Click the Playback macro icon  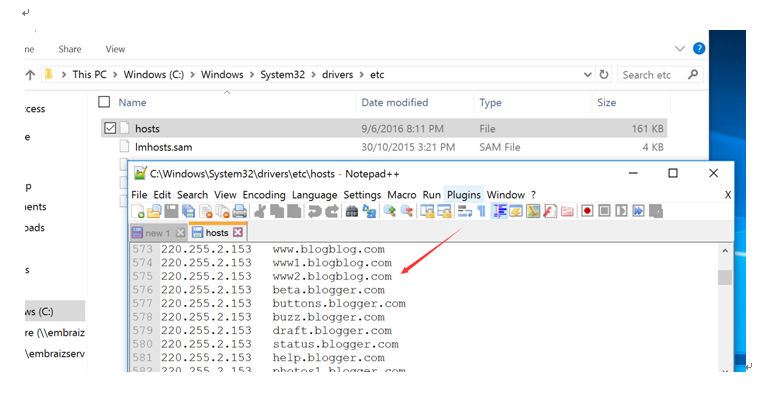coord(621,211)
